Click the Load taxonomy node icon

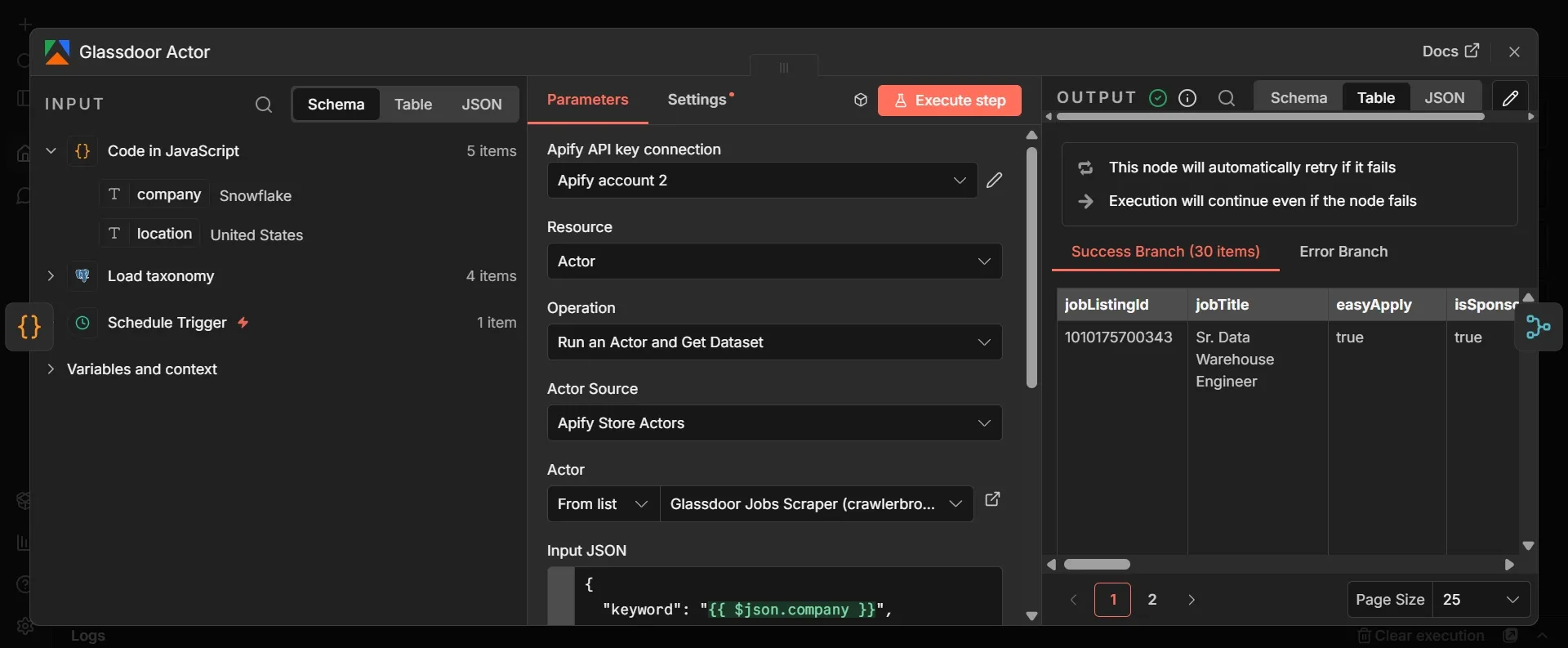(x=82, y=276)
